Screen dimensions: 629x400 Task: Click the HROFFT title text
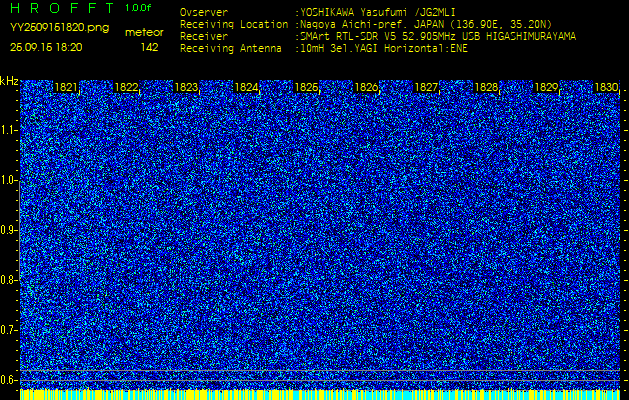(62, 7)
